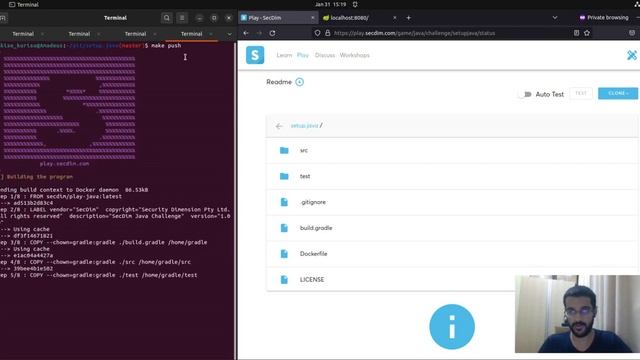The width and height of the screenshot is (640, 360).
Task: Reload the page in the browser
Action: pyautogui.click(x=272, y=33)
